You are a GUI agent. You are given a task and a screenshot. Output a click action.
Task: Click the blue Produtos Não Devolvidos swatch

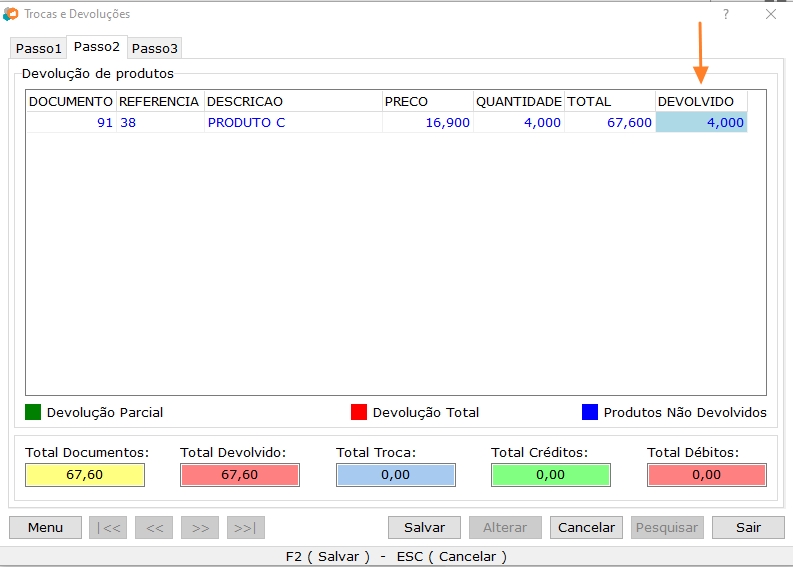pyautogui.click(x=590, y=412)
